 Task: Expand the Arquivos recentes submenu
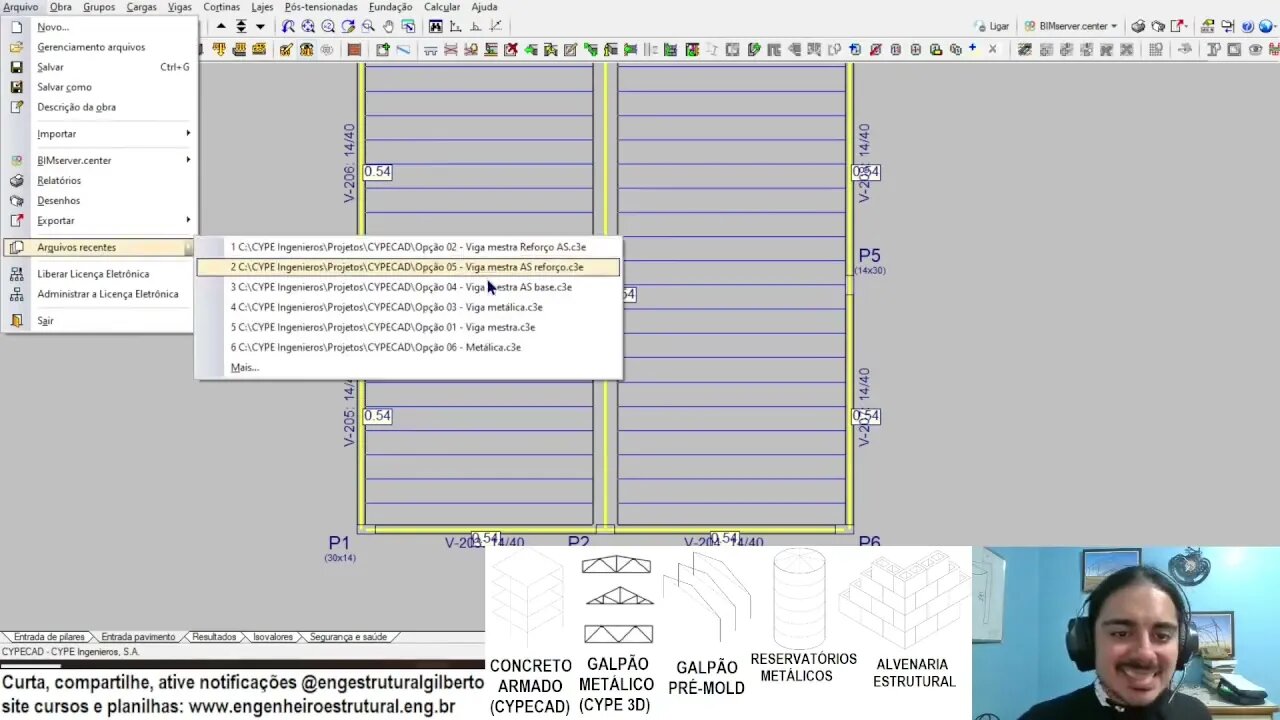(98, 248)
